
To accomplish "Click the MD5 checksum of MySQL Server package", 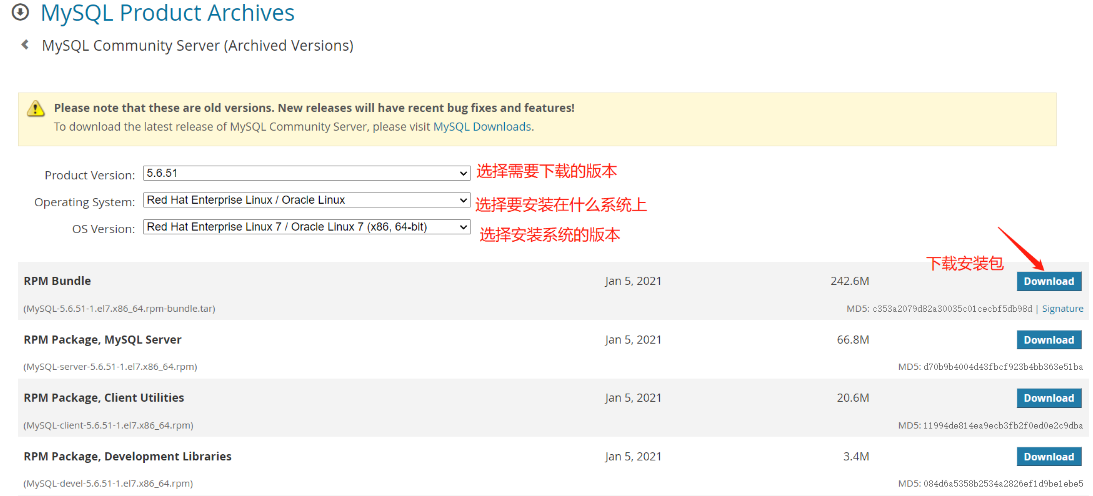I will coord(990,367).
